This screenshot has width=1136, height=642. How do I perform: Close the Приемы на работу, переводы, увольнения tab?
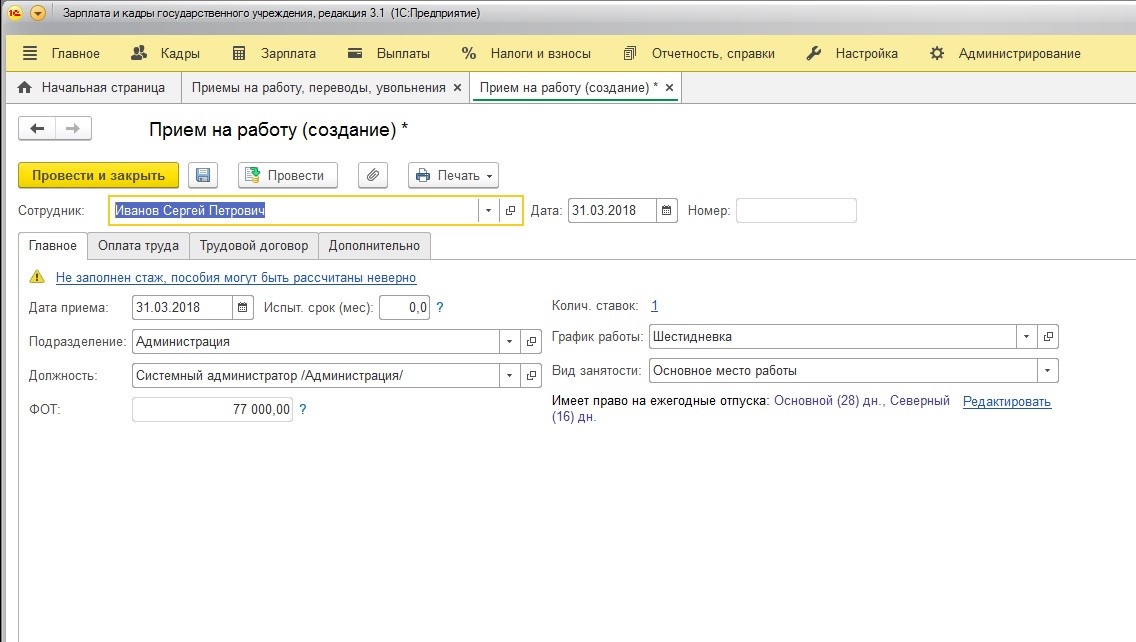click(x=457, y=88)
